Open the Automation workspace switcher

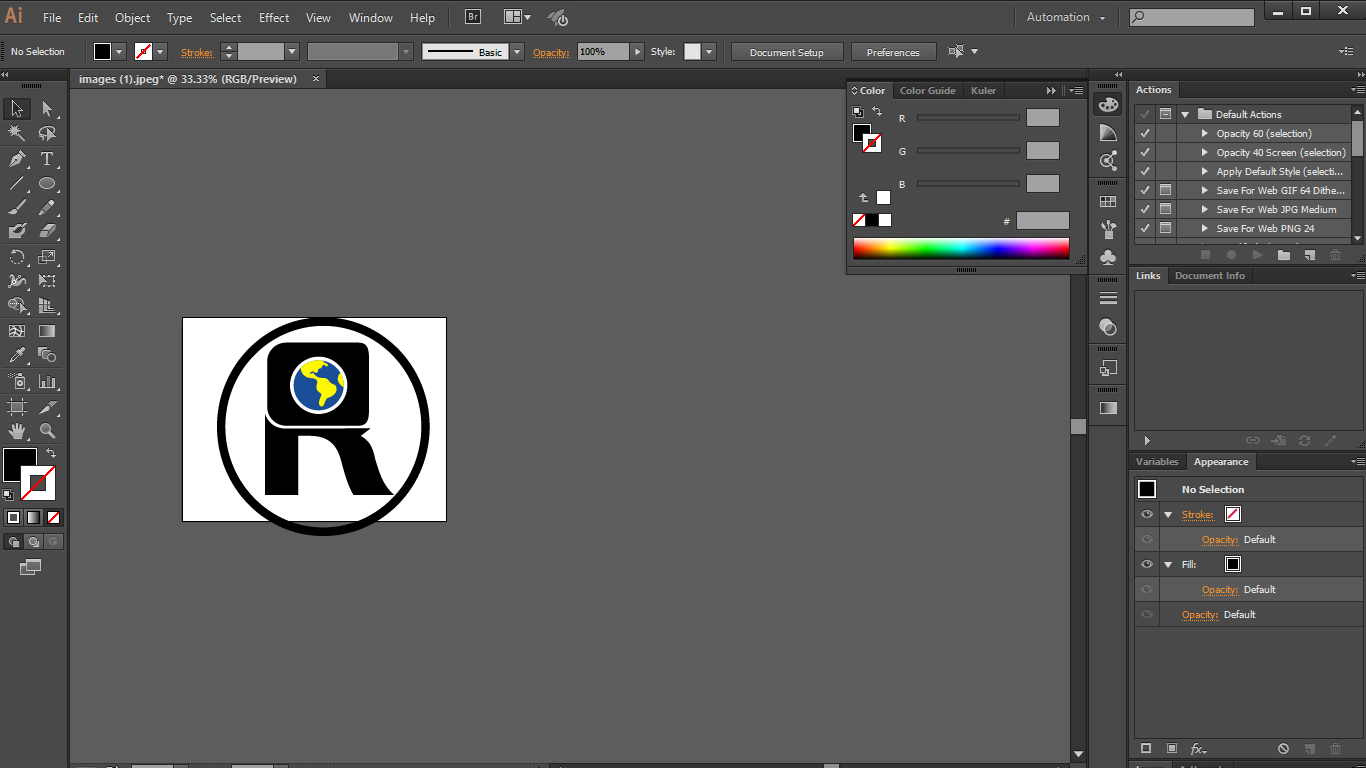click(x=1066, y=17)
